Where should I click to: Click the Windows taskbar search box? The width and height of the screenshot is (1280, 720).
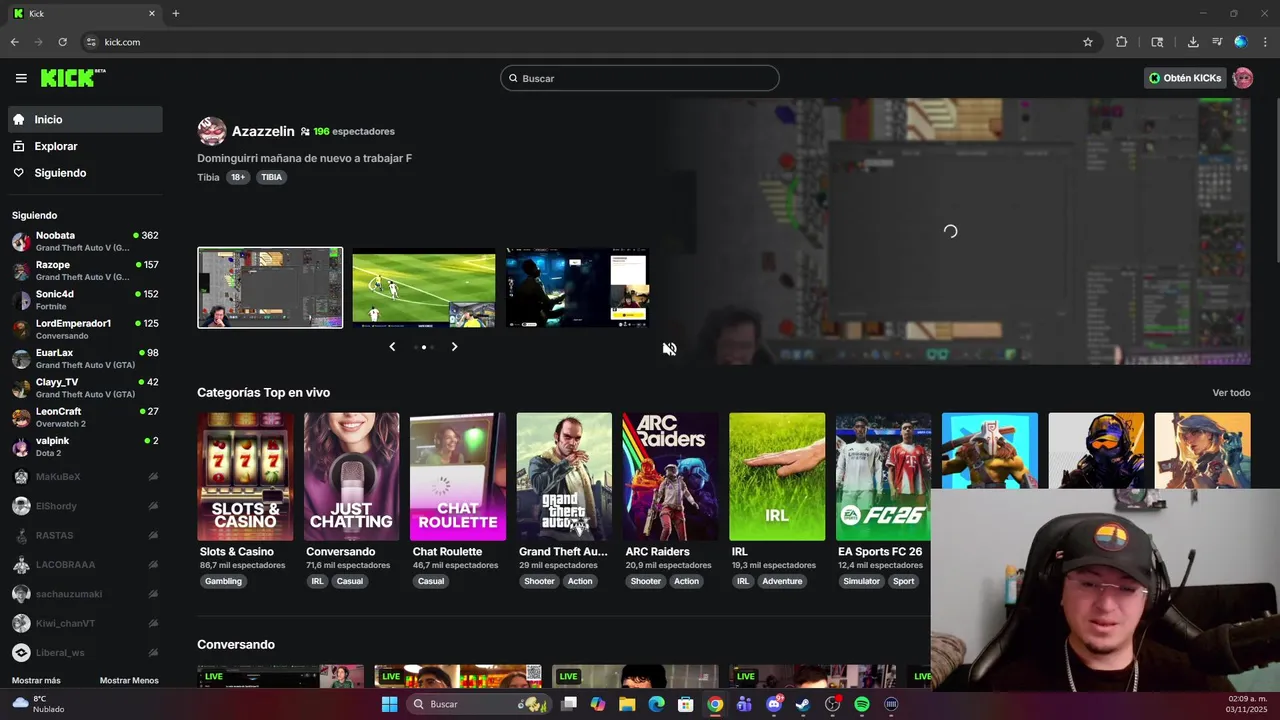click(x=480, y=704)
